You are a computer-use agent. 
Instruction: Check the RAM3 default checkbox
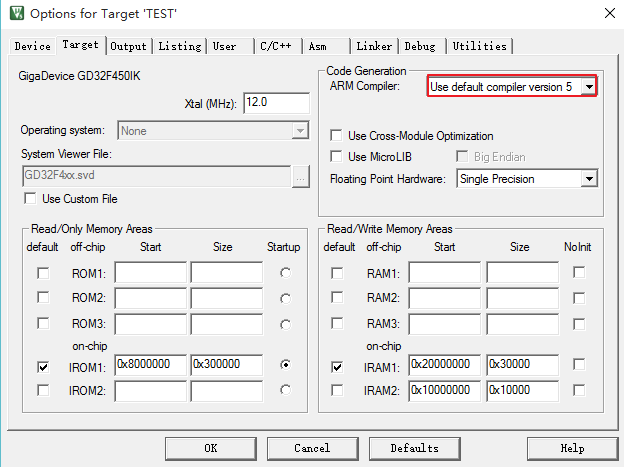(337, 323)
